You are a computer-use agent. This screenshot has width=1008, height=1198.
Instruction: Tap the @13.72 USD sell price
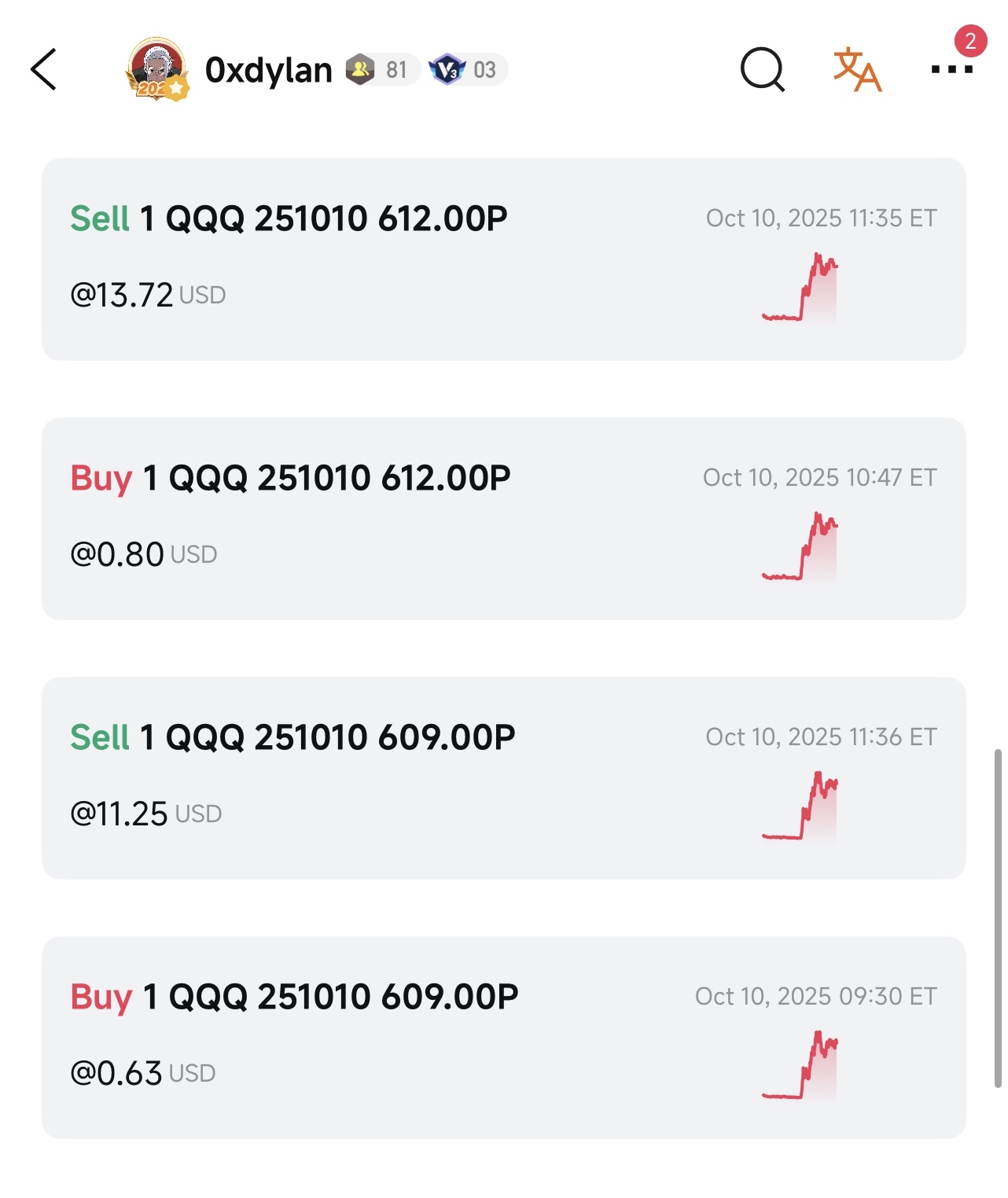[148, 295]
